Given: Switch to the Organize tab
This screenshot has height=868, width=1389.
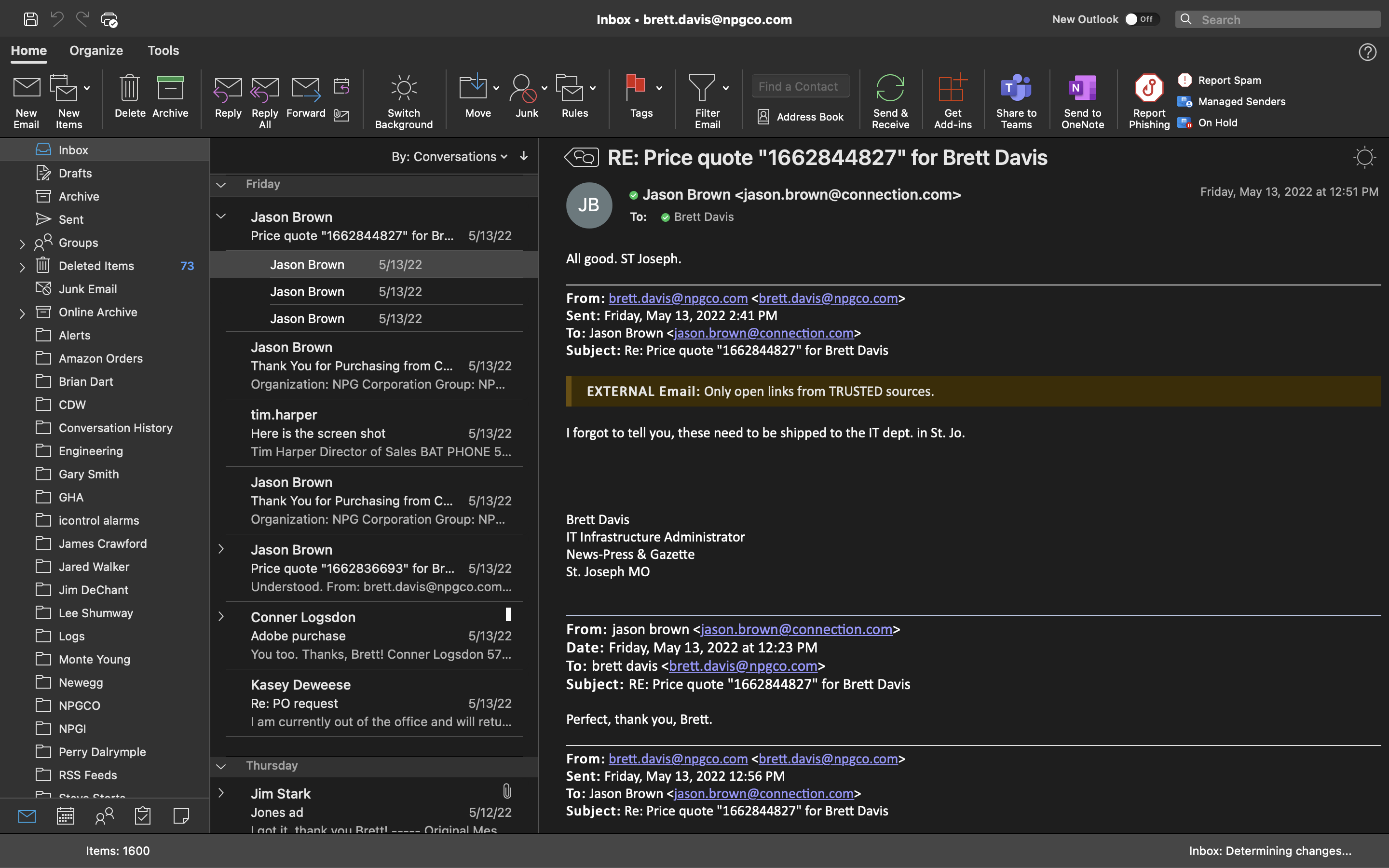Looking at the screenshot, I should (x=96, y=51).
